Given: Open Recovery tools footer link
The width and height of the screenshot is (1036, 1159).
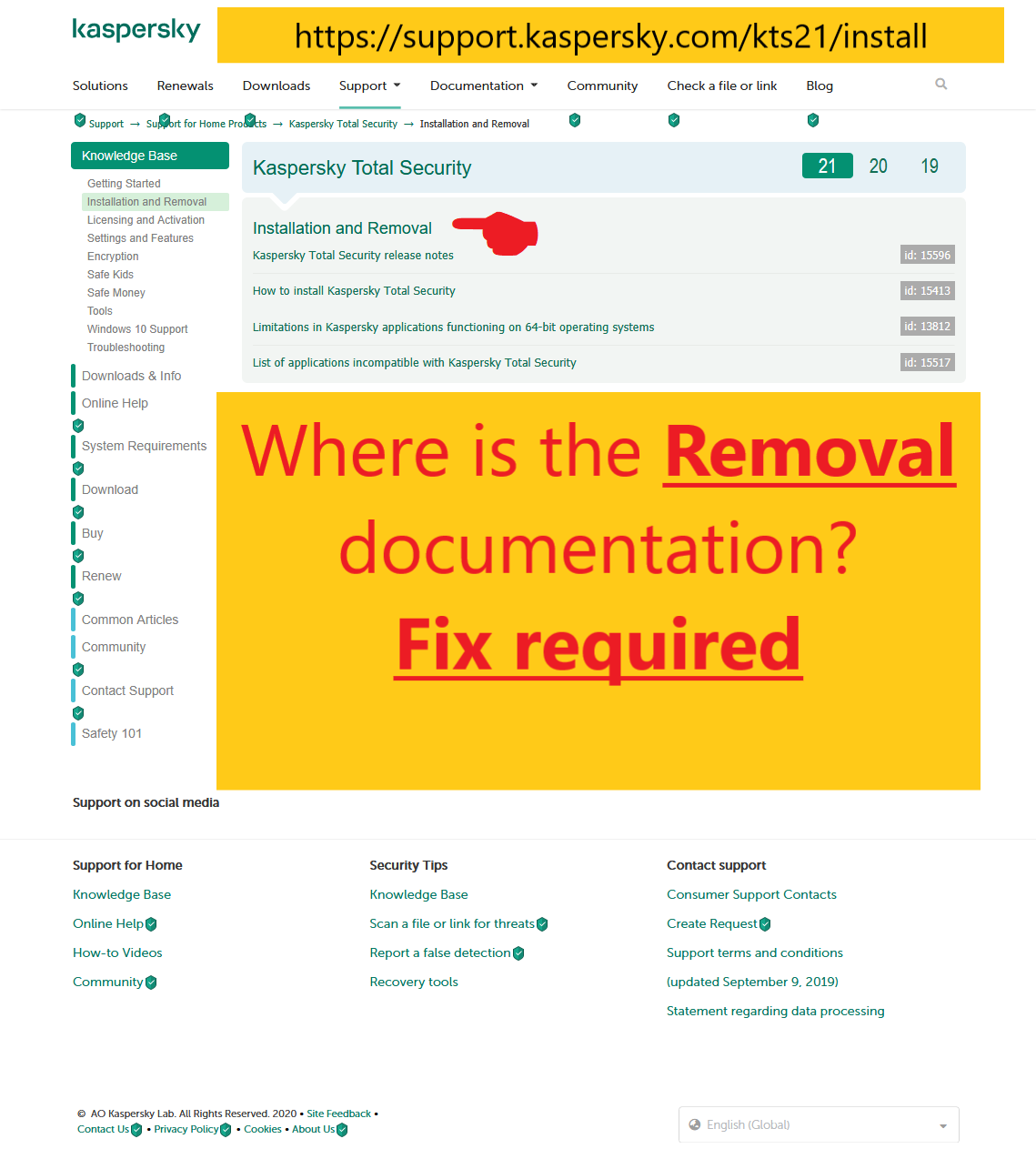Looking at the screenshot, I should coord(414,982).
